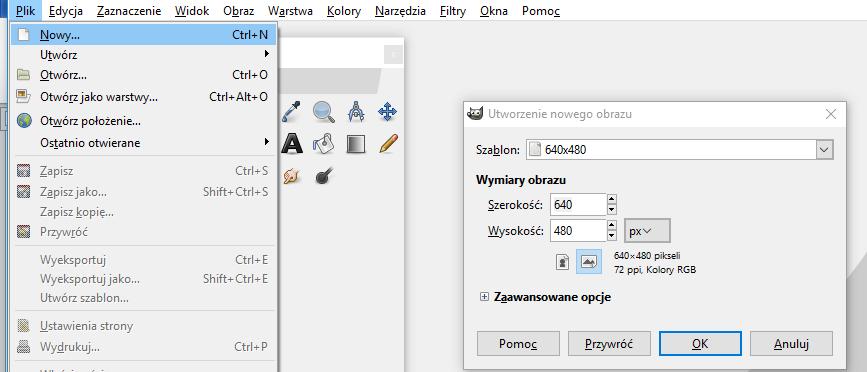Click the new document icon beside Nowy
This screenshot has width=867, height=372.
(23, 35)
